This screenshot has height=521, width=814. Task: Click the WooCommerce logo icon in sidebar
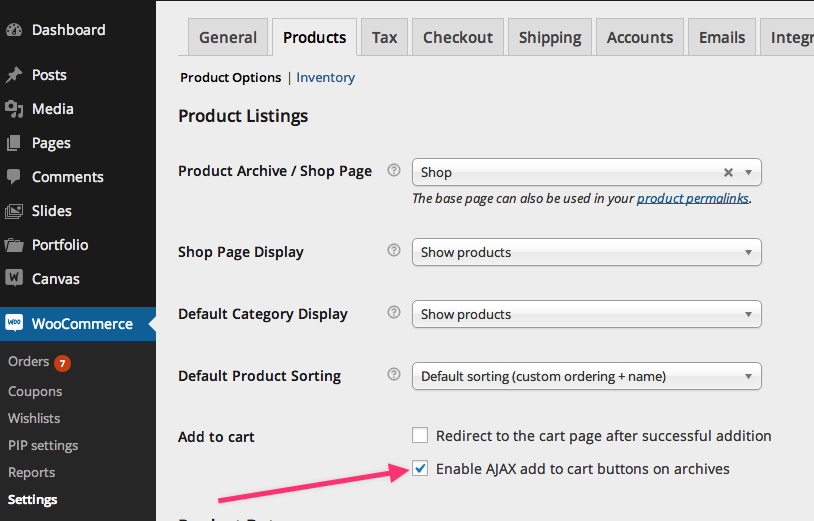(x=14, y=323)
